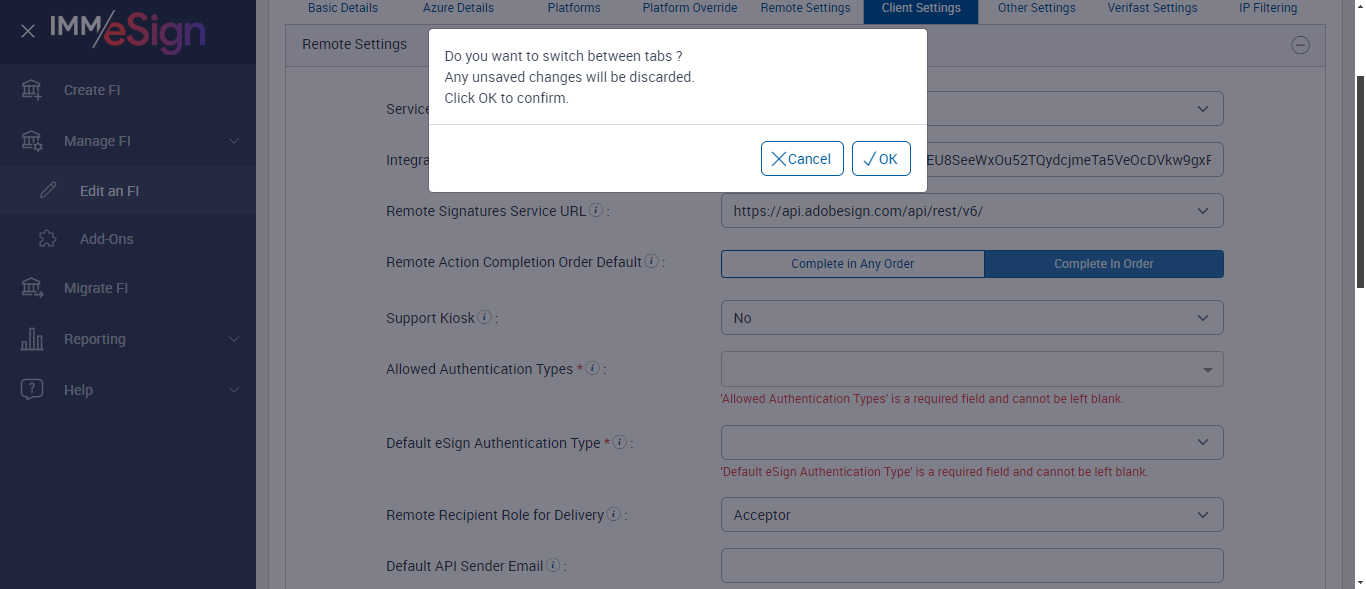The image size is (1366, 589).
Task: Click the Migrate FI icon
Action: 32,288
